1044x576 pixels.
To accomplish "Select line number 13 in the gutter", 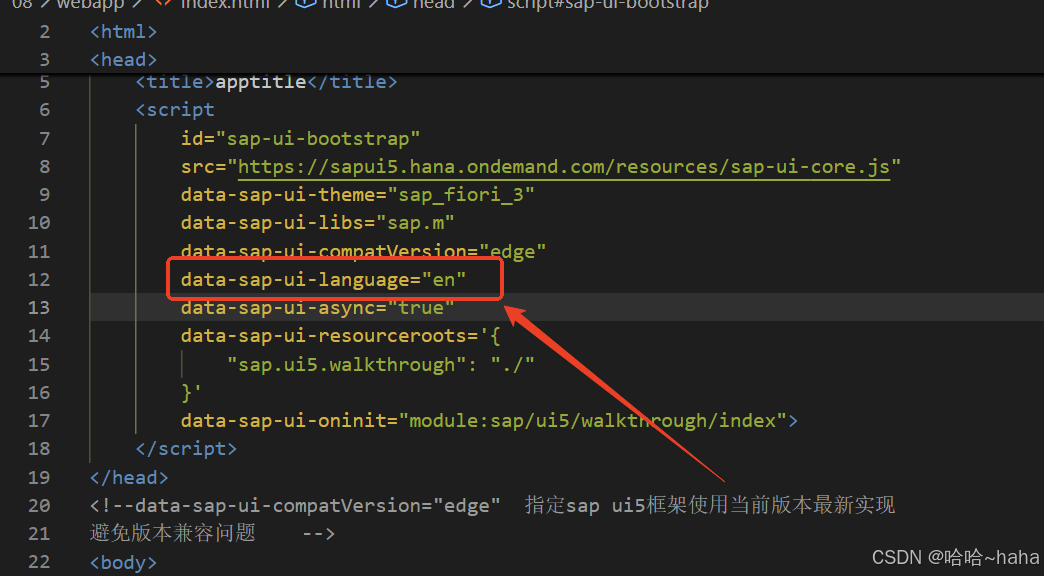I will click(x=39, y=308).
